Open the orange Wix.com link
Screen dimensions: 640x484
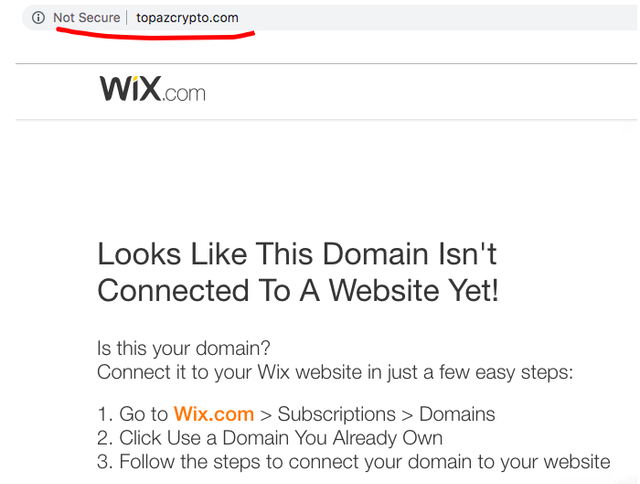pos(214,414)
